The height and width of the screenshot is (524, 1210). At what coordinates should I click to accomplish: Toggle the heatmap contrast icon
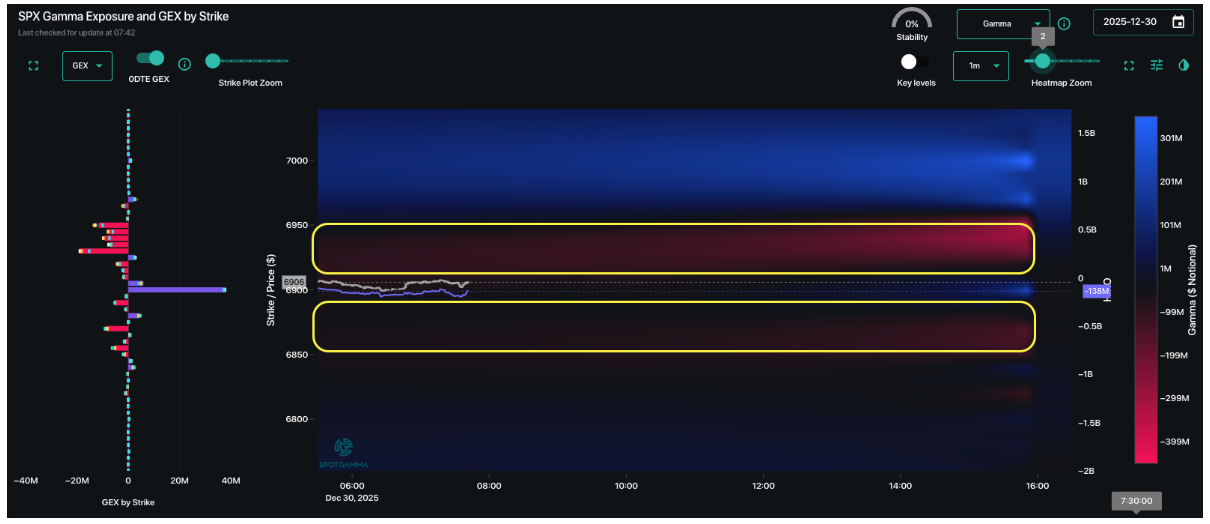pos(1185,65)
